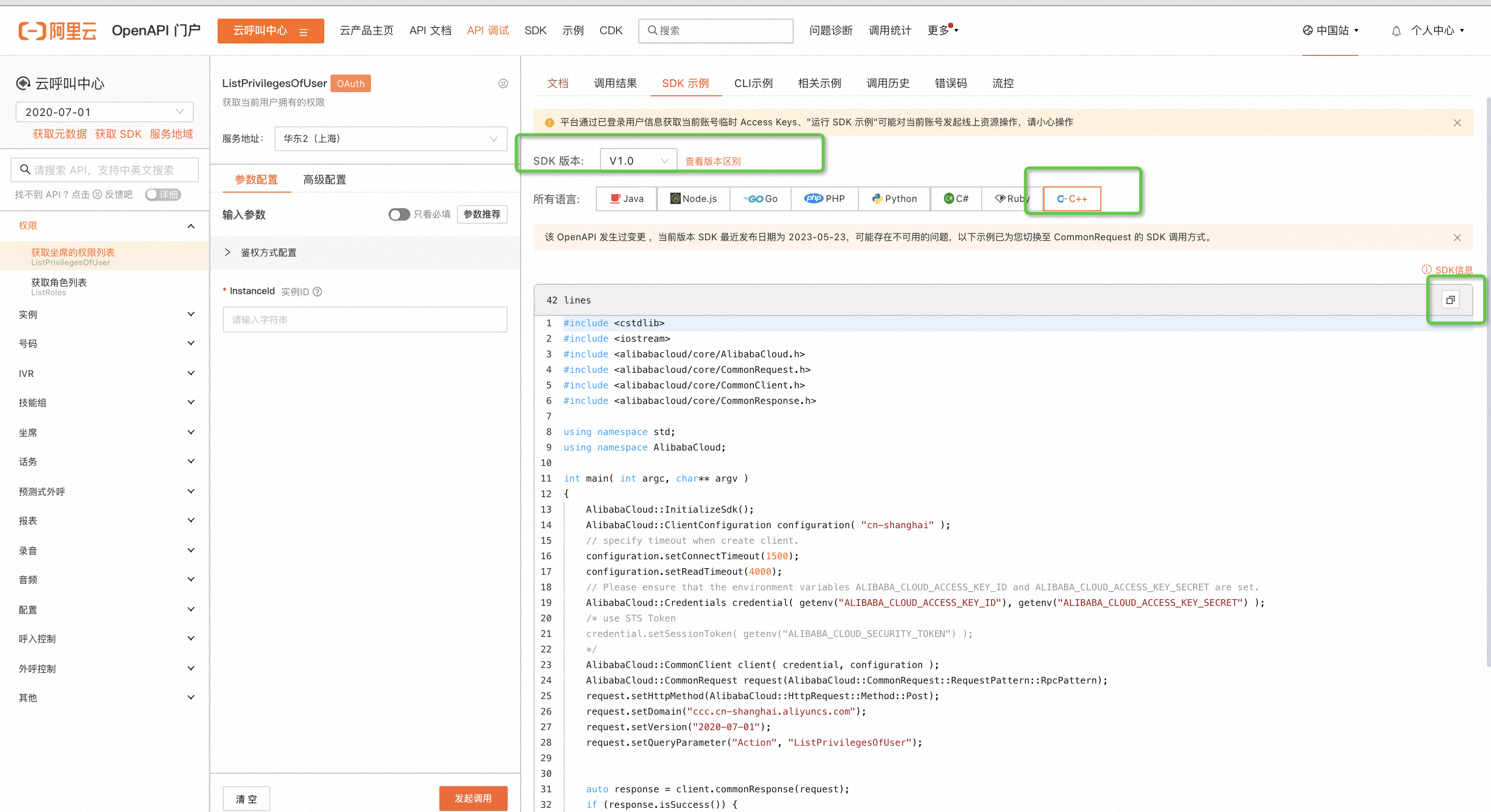Click 获取元数据 link
This screenshot has width=1491, height=812.
pyautogui.click(x=60, y=134)
